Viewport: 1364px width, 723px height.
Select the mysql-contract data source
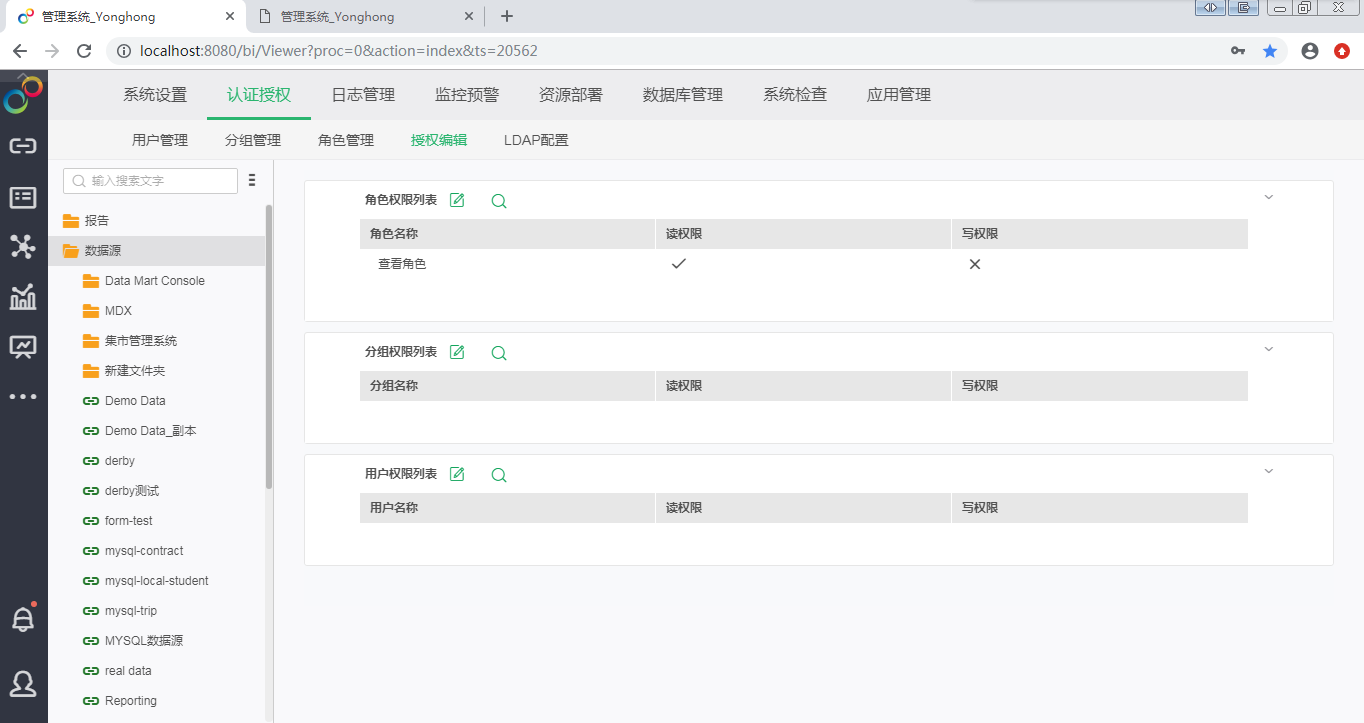[144, 551]
